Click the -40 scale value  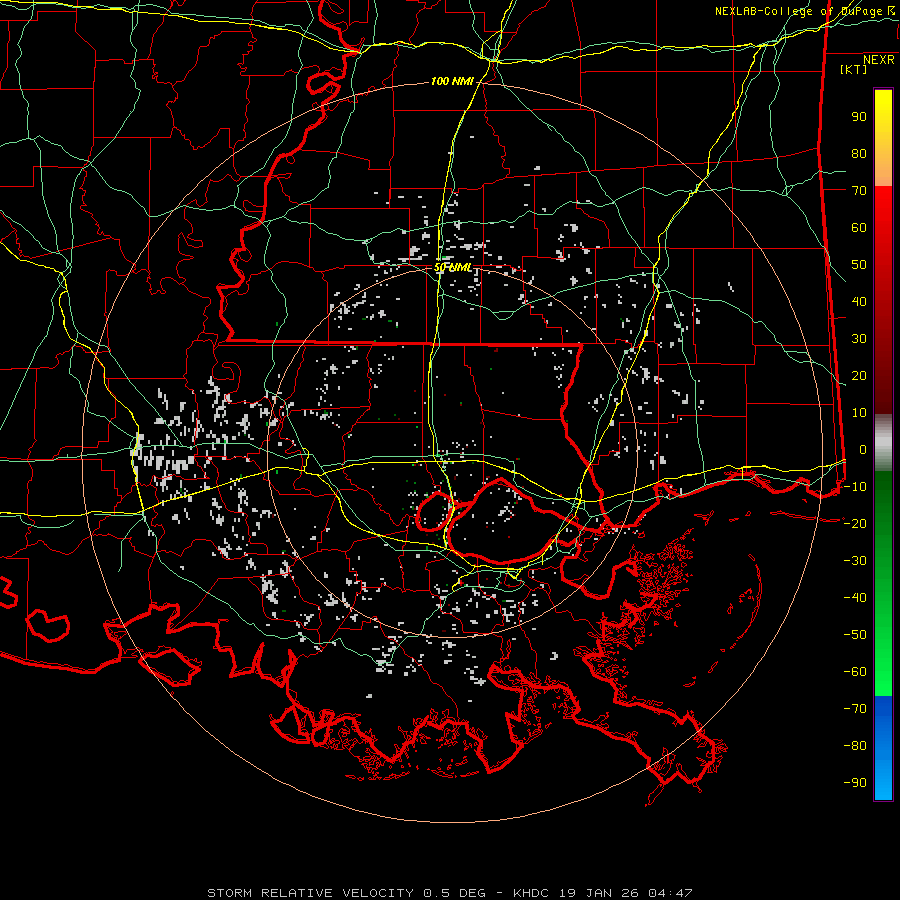click(855, 598)
